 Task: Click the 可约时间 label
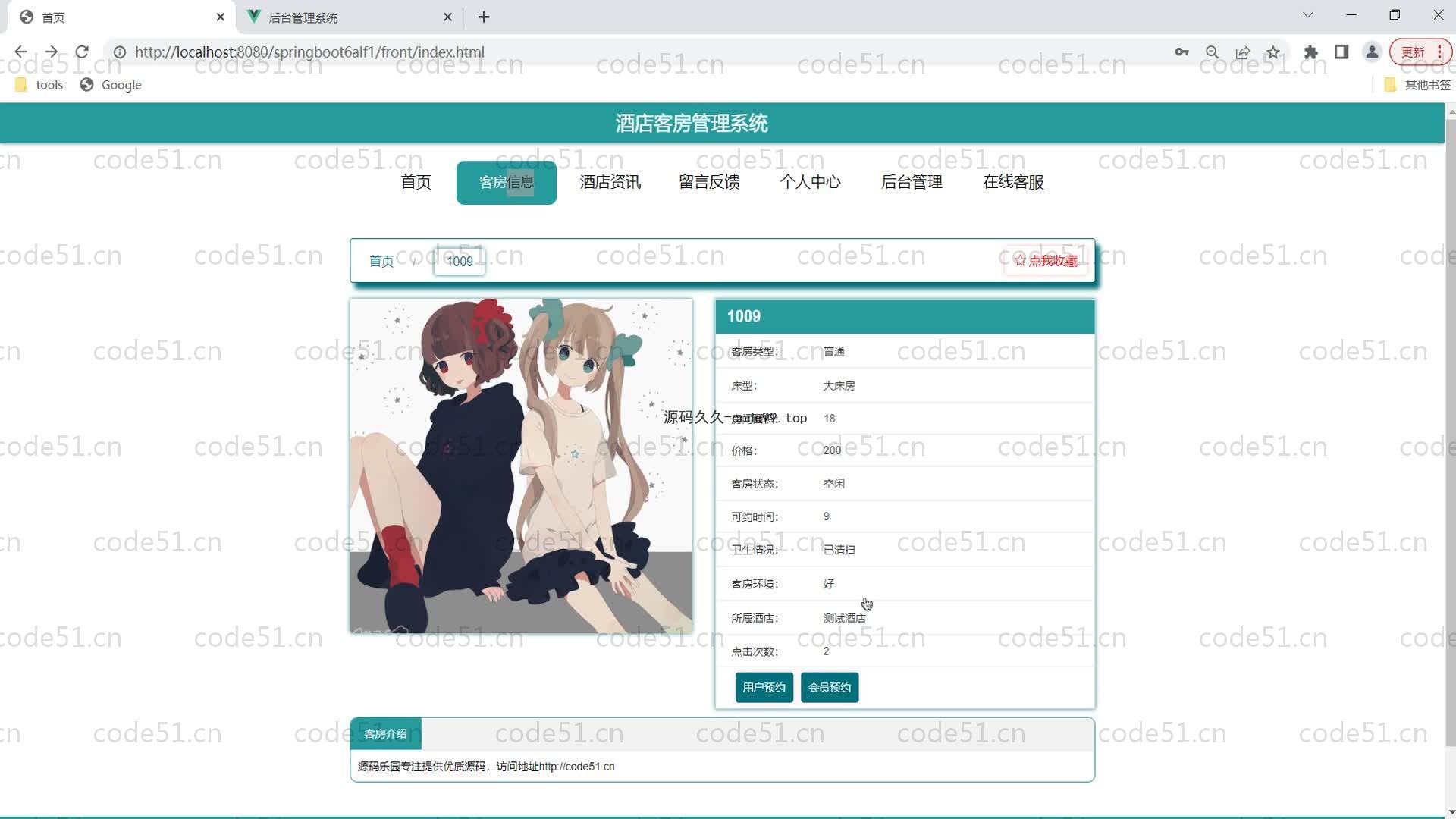(x=755, y=517)
